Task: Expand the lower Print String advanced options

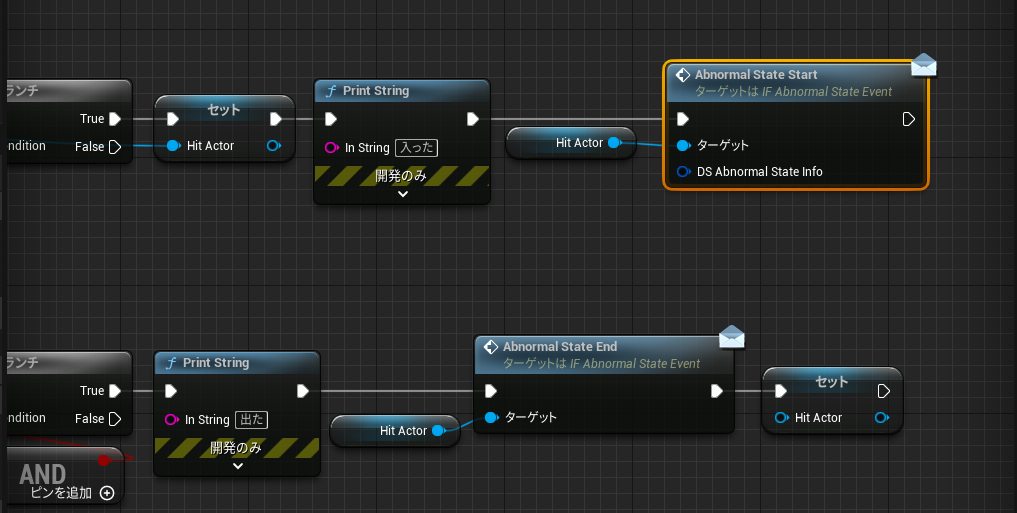Action: point(238,466)
